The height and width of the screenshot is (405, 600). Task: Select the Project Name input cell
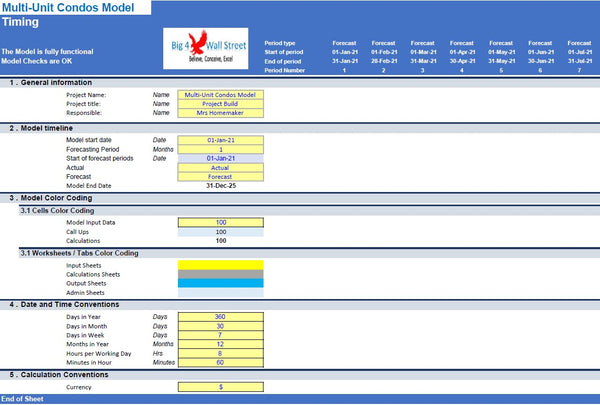click(220, 95)
